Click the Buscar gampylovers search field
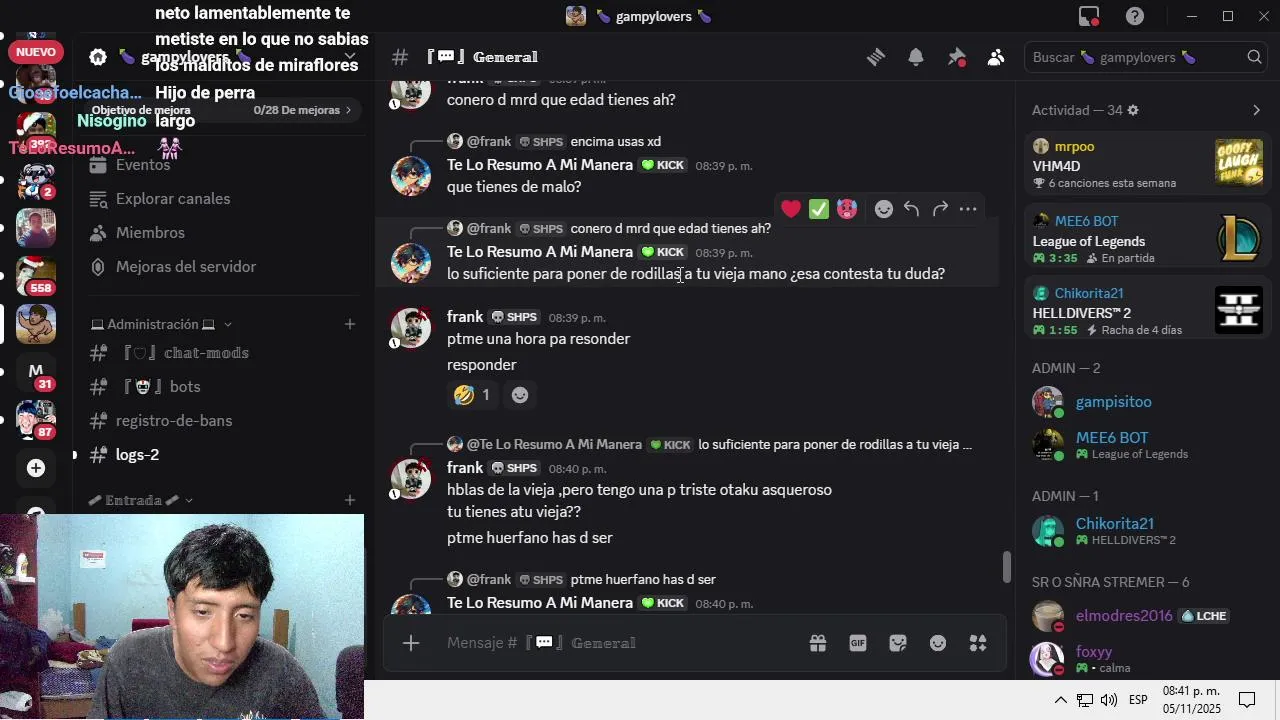The height and width of the screenshot is (720, 1280). point(1146,57)
